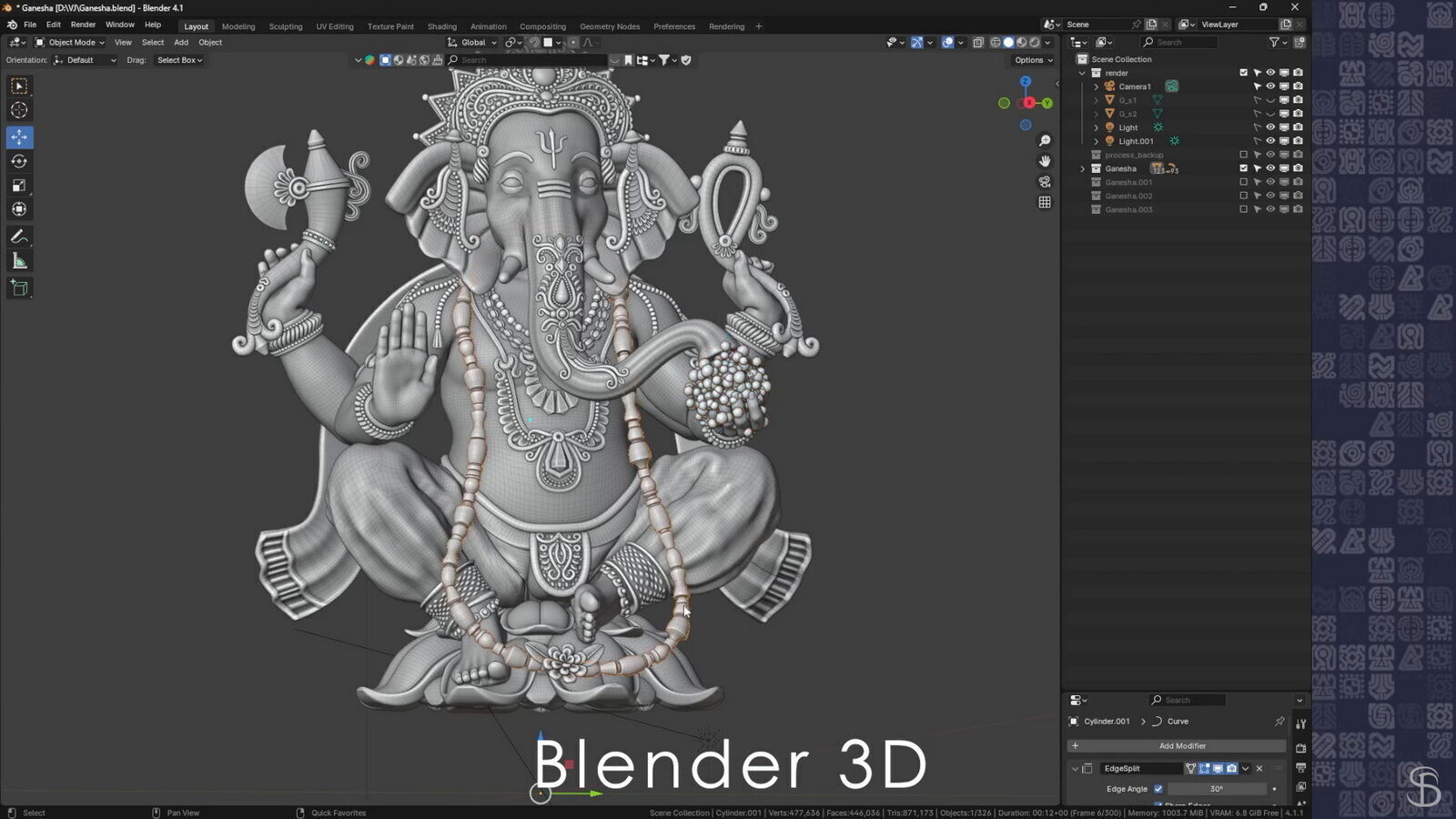Open the viewport Add menu
This screenshot has height=819, width=1456.
click(181, 42)
